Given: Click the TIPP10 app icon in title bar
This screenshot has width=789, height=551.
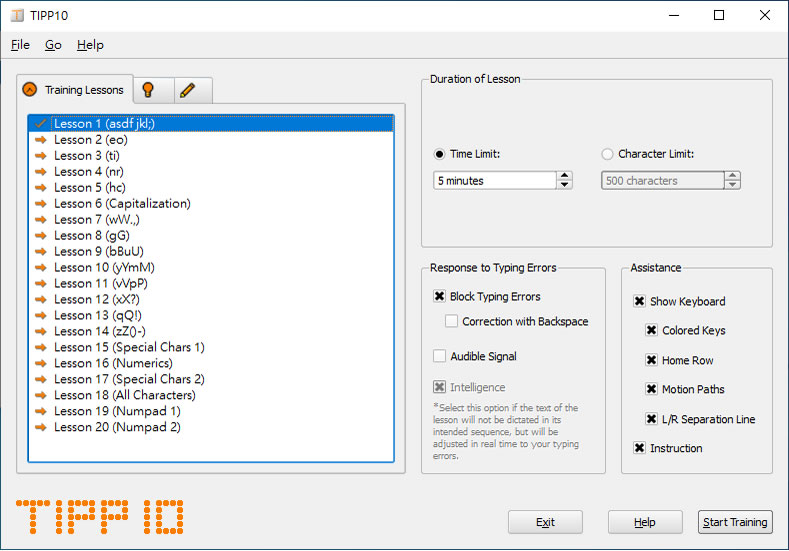Looking at the screenshot, I should [x=17, y=16].
